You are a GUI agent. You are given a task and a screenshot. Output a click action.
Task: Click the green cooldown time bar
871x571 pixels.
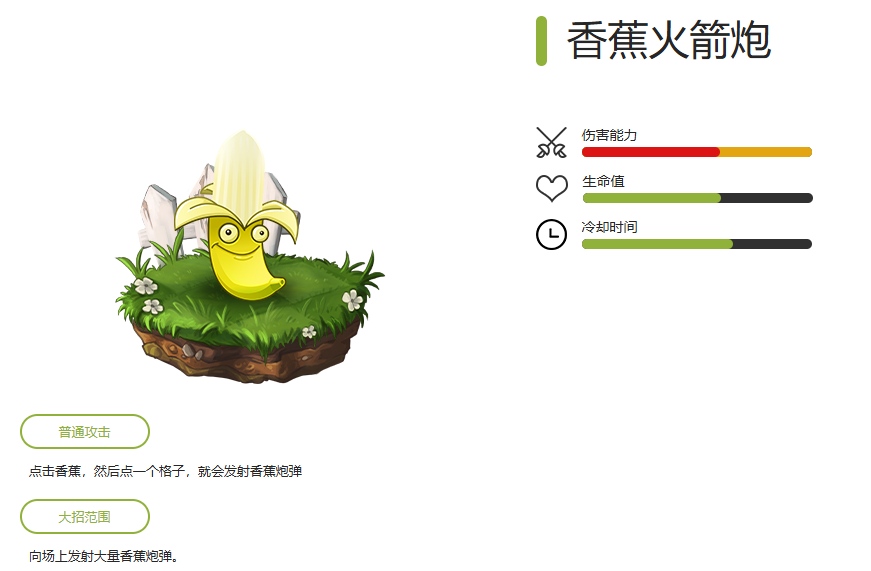[657, 244]
